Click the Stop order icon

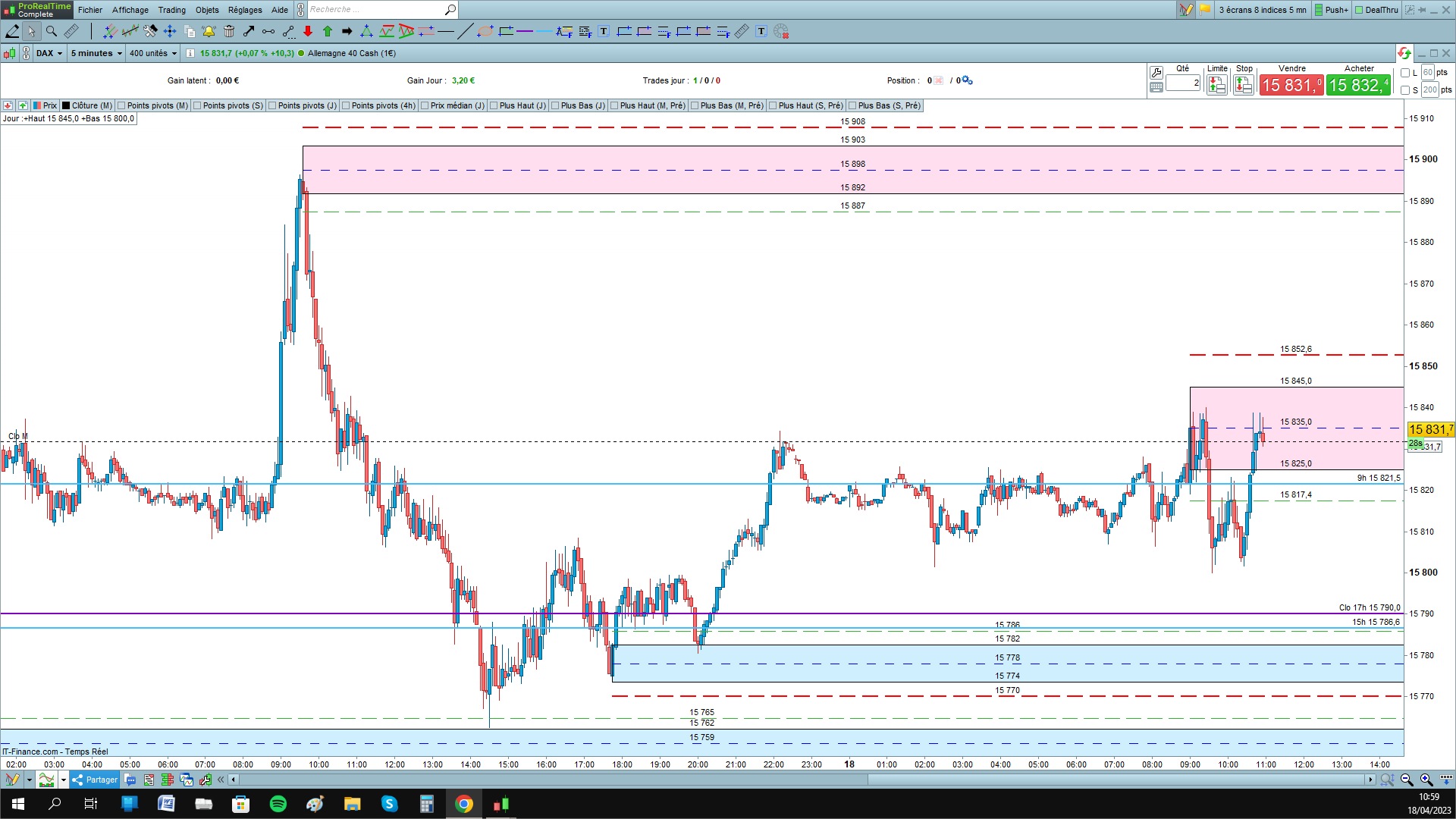(x=1244, y=86)
